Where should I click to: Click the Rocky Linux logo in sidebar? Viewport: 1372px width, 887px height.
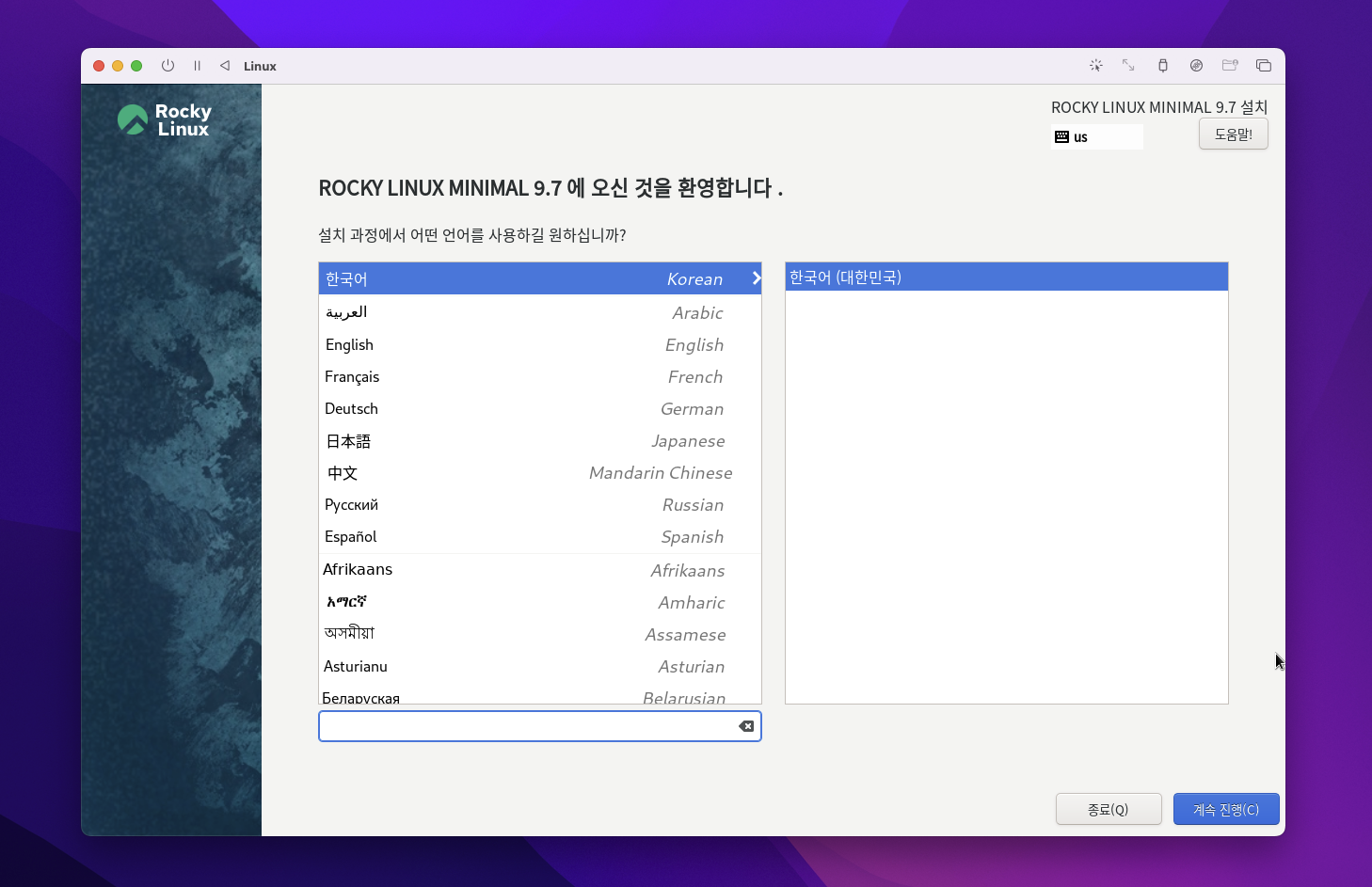click(165, 120)
